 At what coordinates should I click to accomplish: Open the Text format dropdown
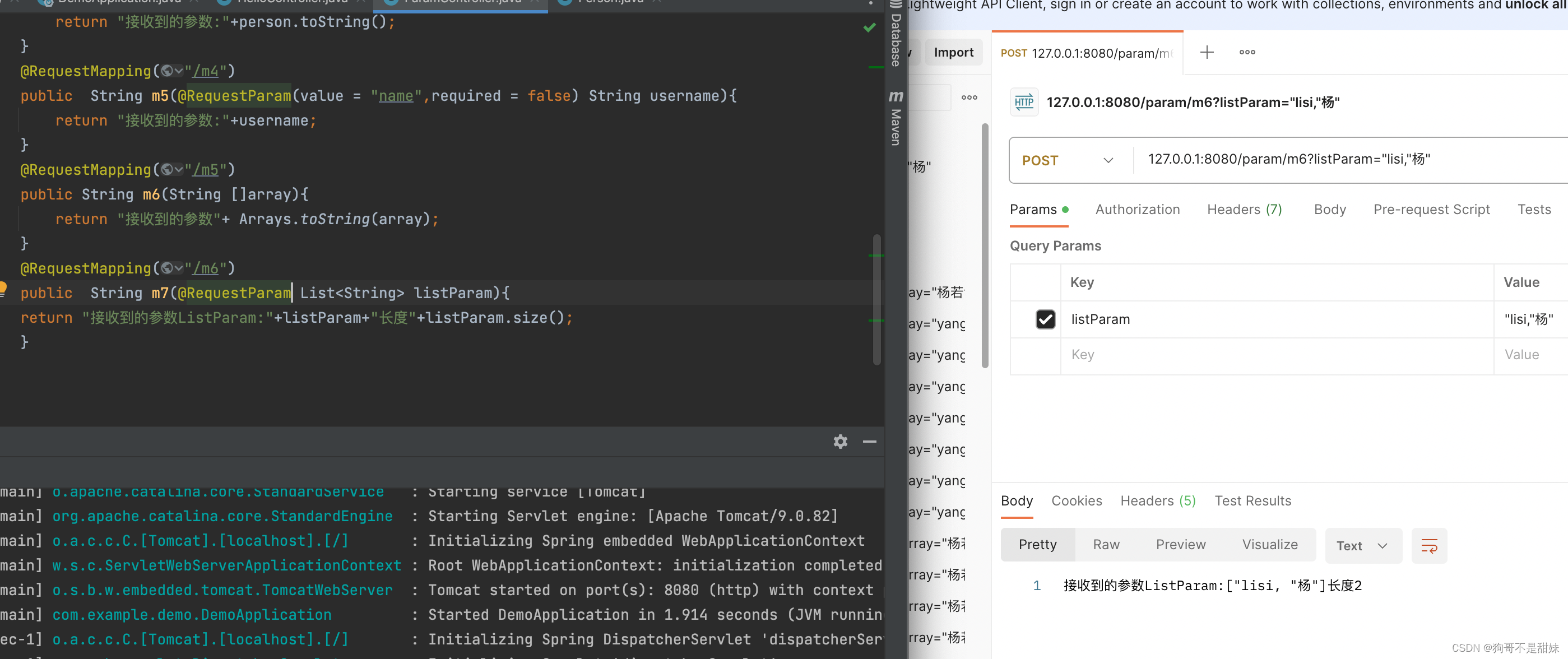1363,546
